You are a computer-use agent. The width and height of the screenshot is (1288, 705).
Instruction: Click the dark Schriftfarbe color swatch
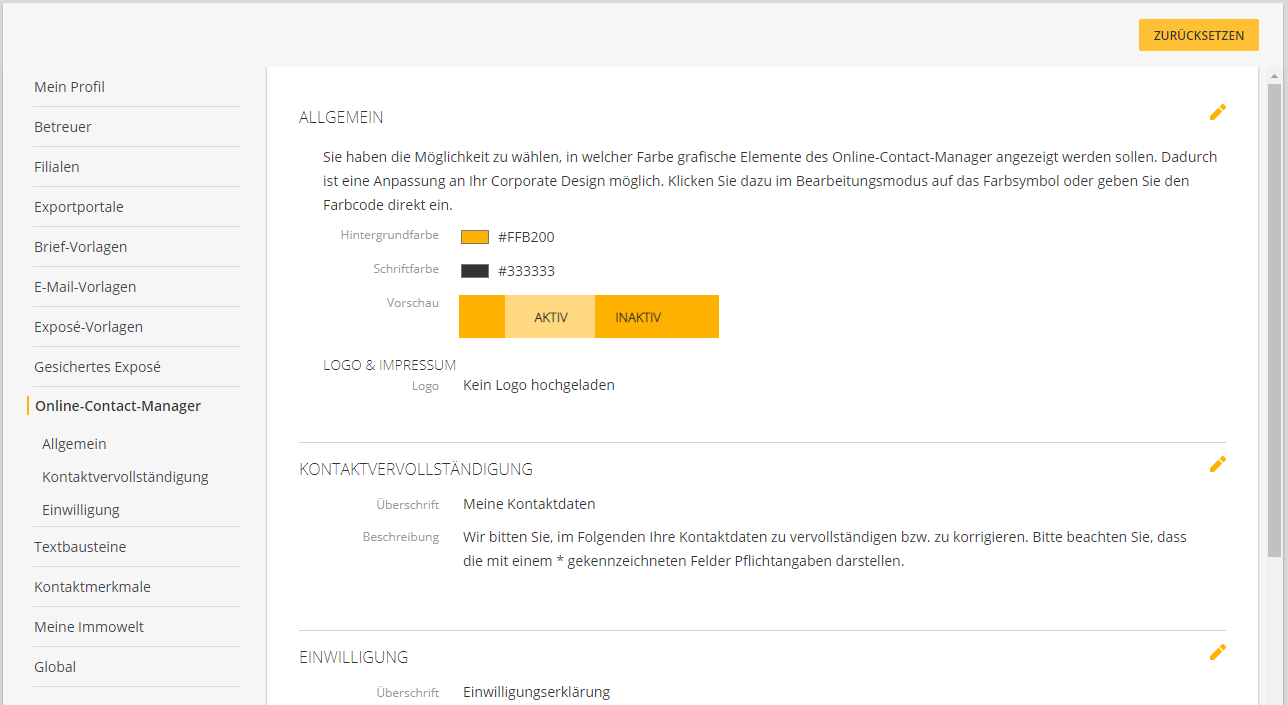[474, 271]
